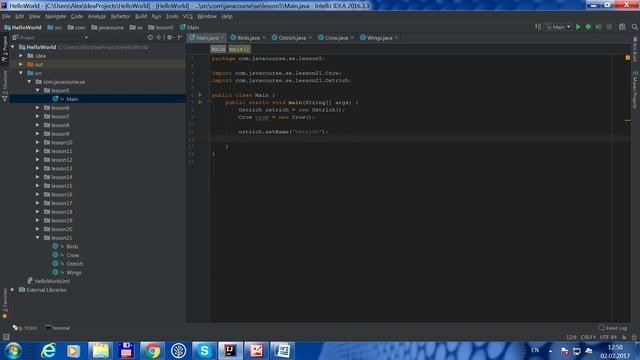The image size is (640, 360).
Task: Open the Favorites side tool window tab
Action: pos(4,304)
